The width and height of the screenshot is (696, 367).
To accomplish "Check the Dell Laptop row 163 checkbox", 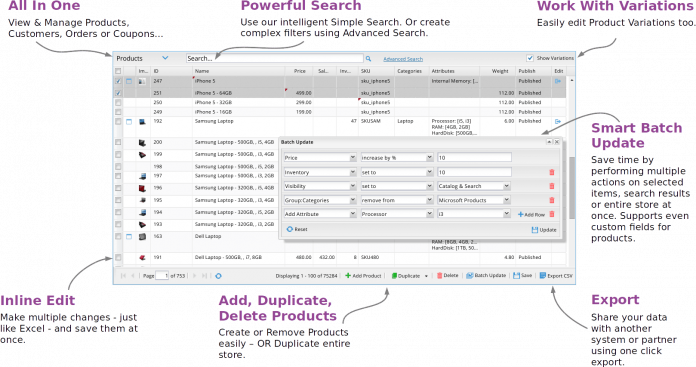I will coord(118,237).
